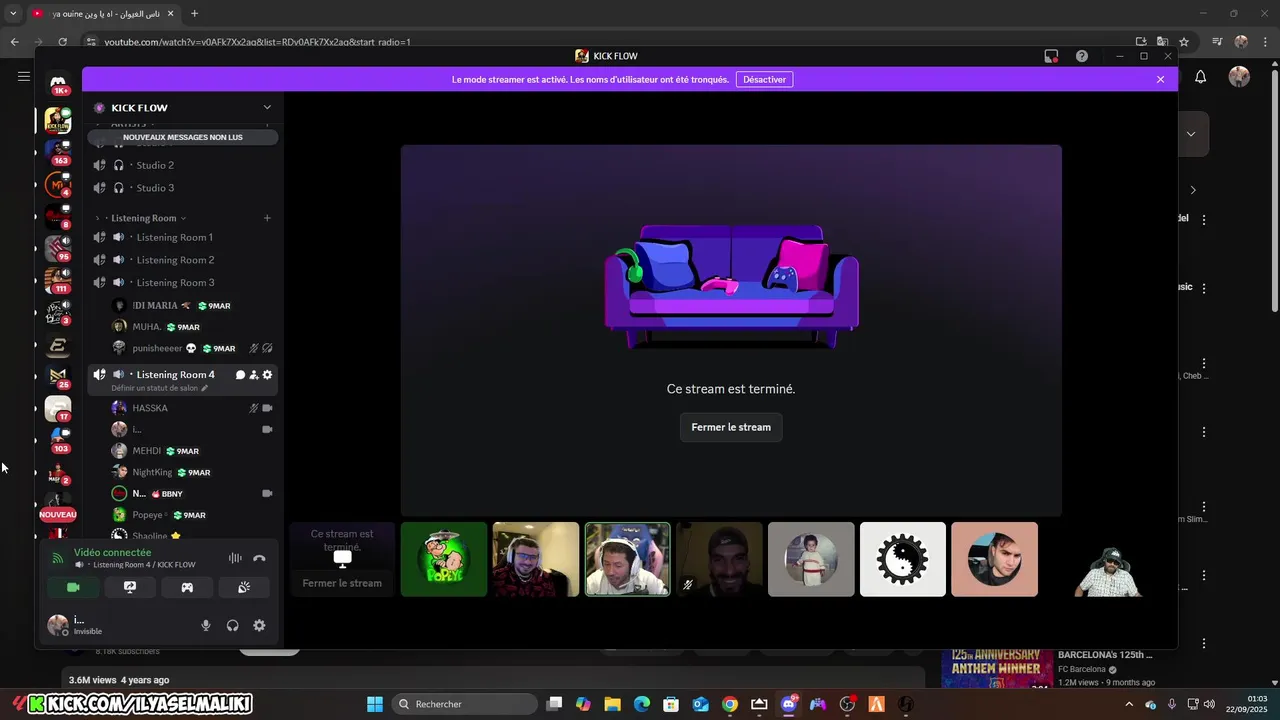Click Fermer le stream on small tile
Image resolution: width=1280 pixels, height=720 pixels.
[342, 583]
